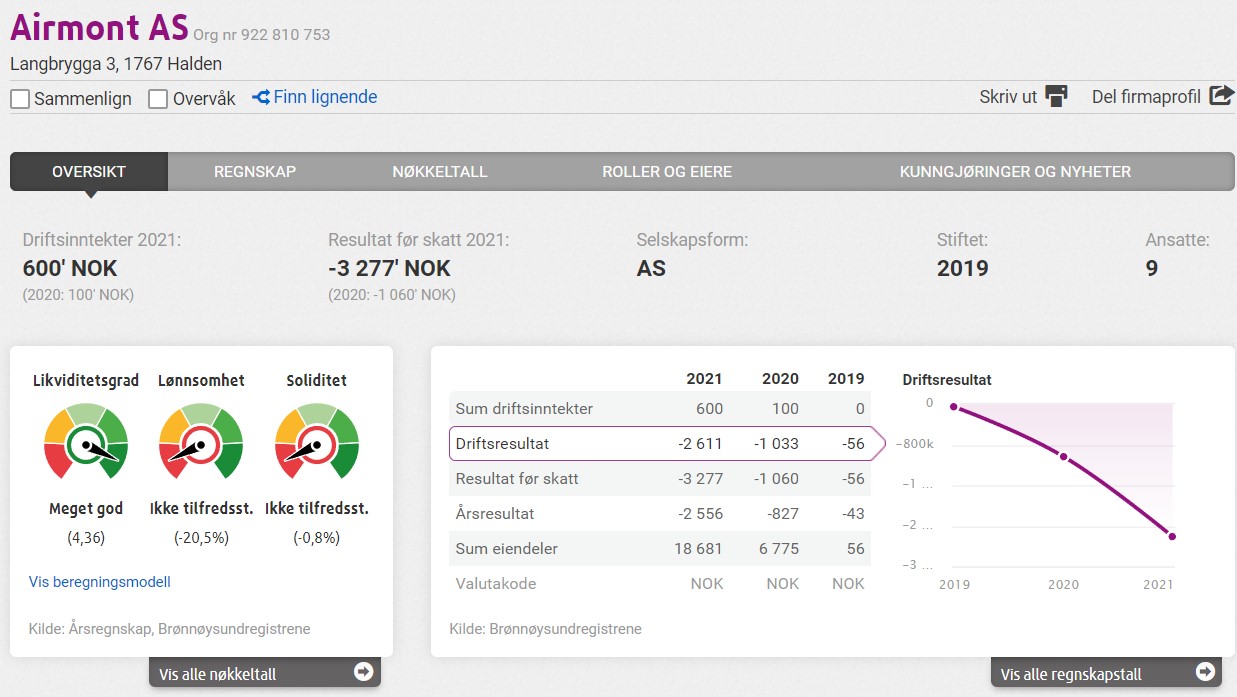Enable the Sammenlign checkbox
This screenshot has height=697, width=1237.
tap(20, 99)
